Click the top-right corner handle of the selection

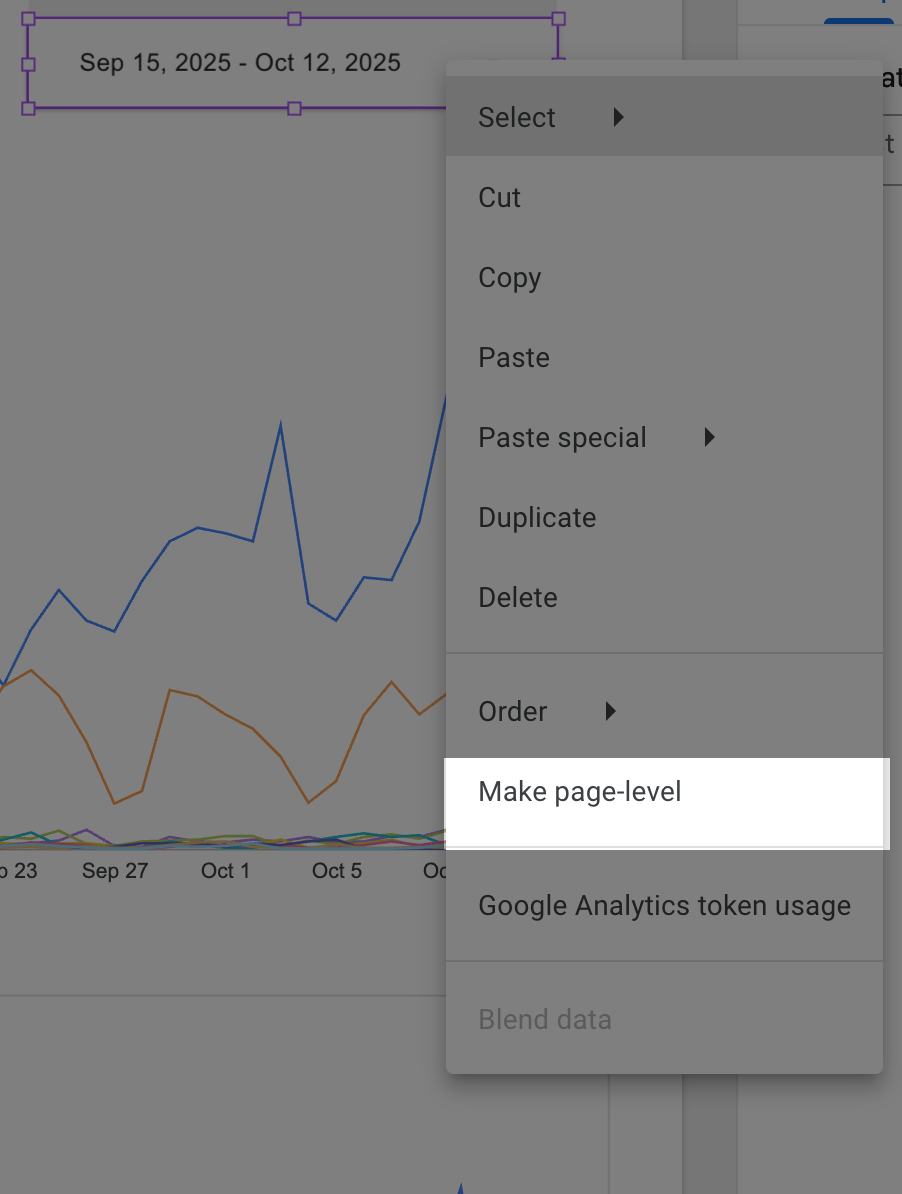coord(558,17)
